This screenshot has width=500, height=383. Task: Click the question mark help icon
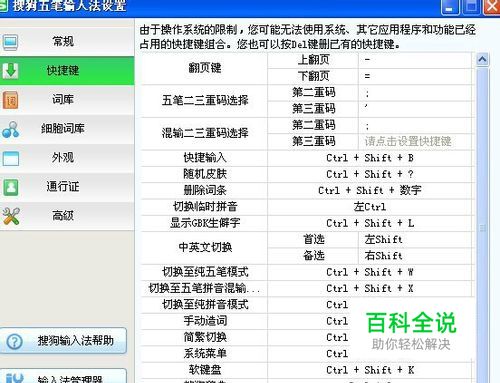coord(15,342)
